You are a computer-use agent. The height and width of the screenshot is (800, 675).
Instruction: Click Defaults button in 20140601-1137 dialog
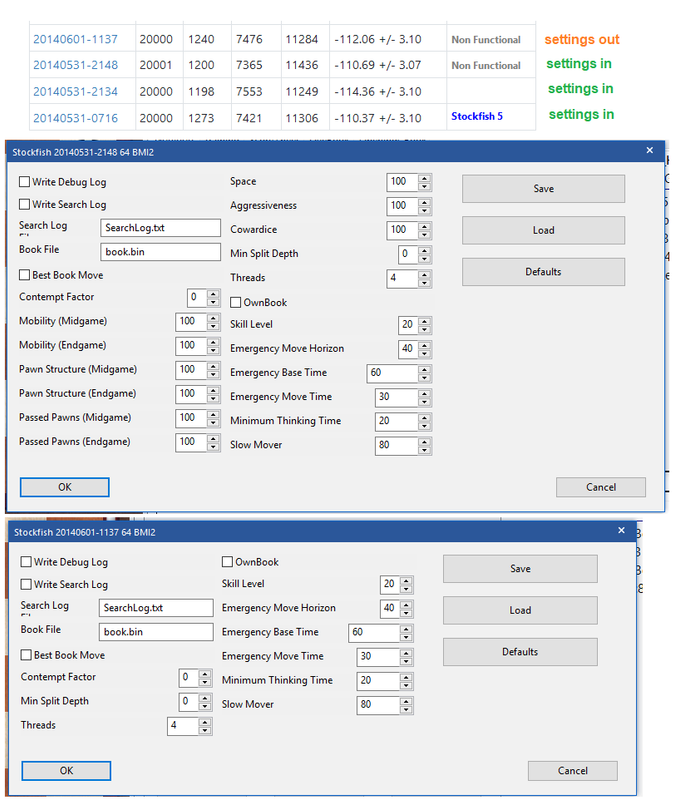(x=520, y=652)
